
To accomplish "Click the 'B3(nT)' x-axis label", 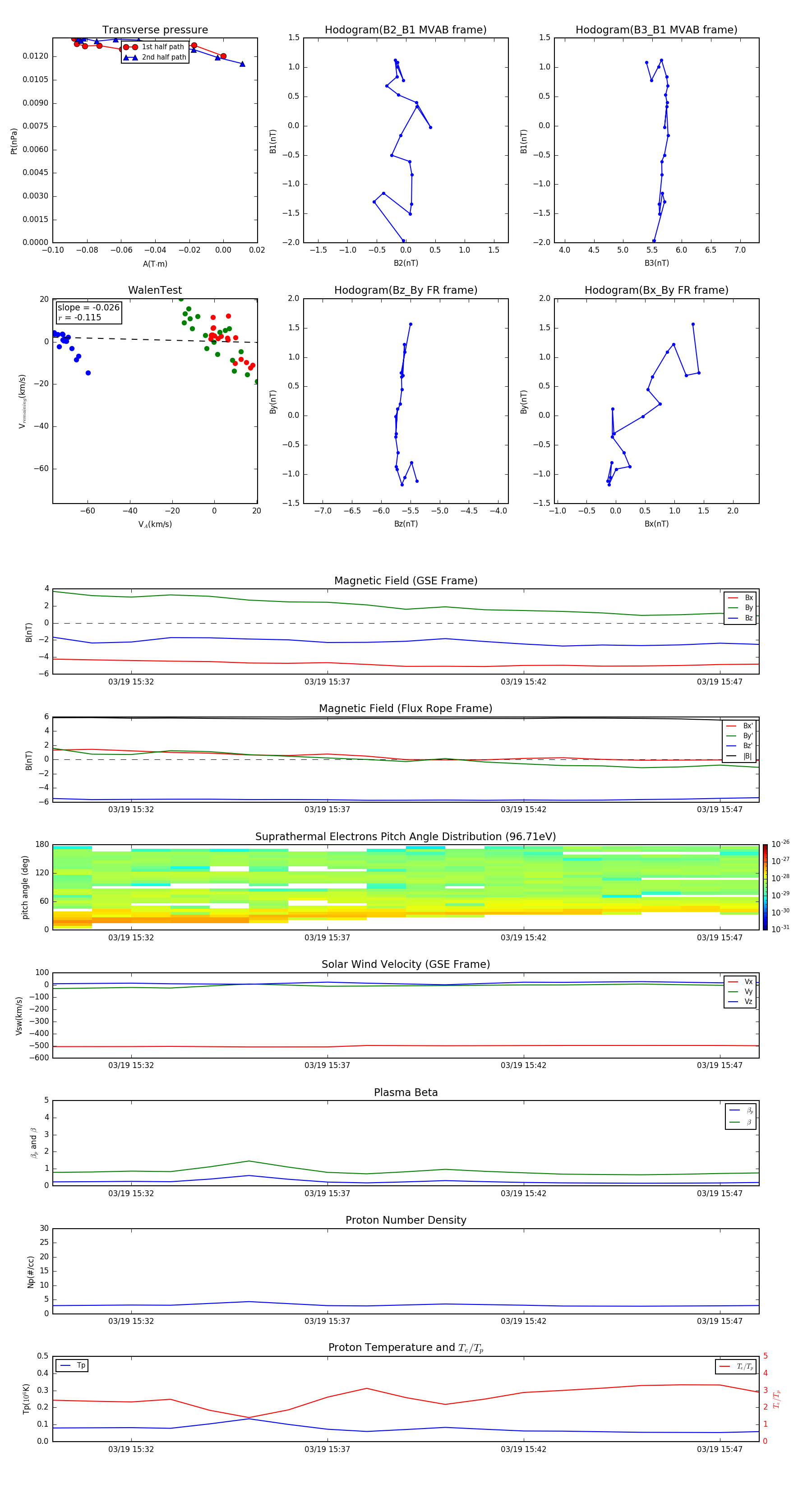I will click(656, 263).
